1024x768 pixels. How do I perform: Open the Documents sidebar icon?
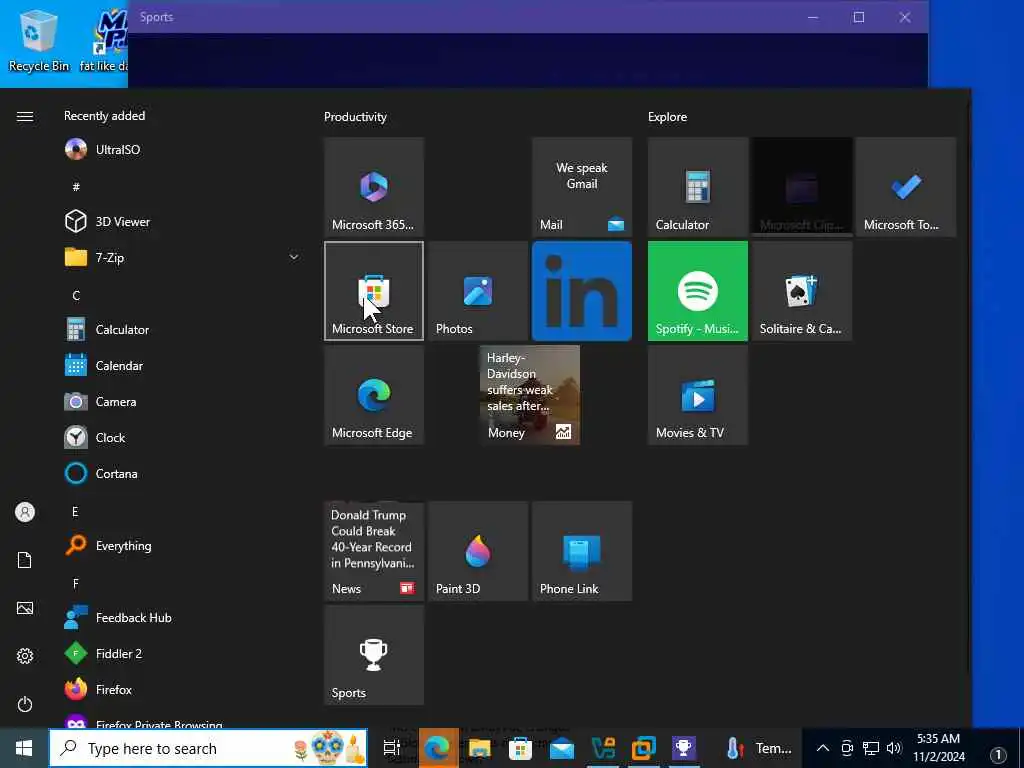coord(25,560)
